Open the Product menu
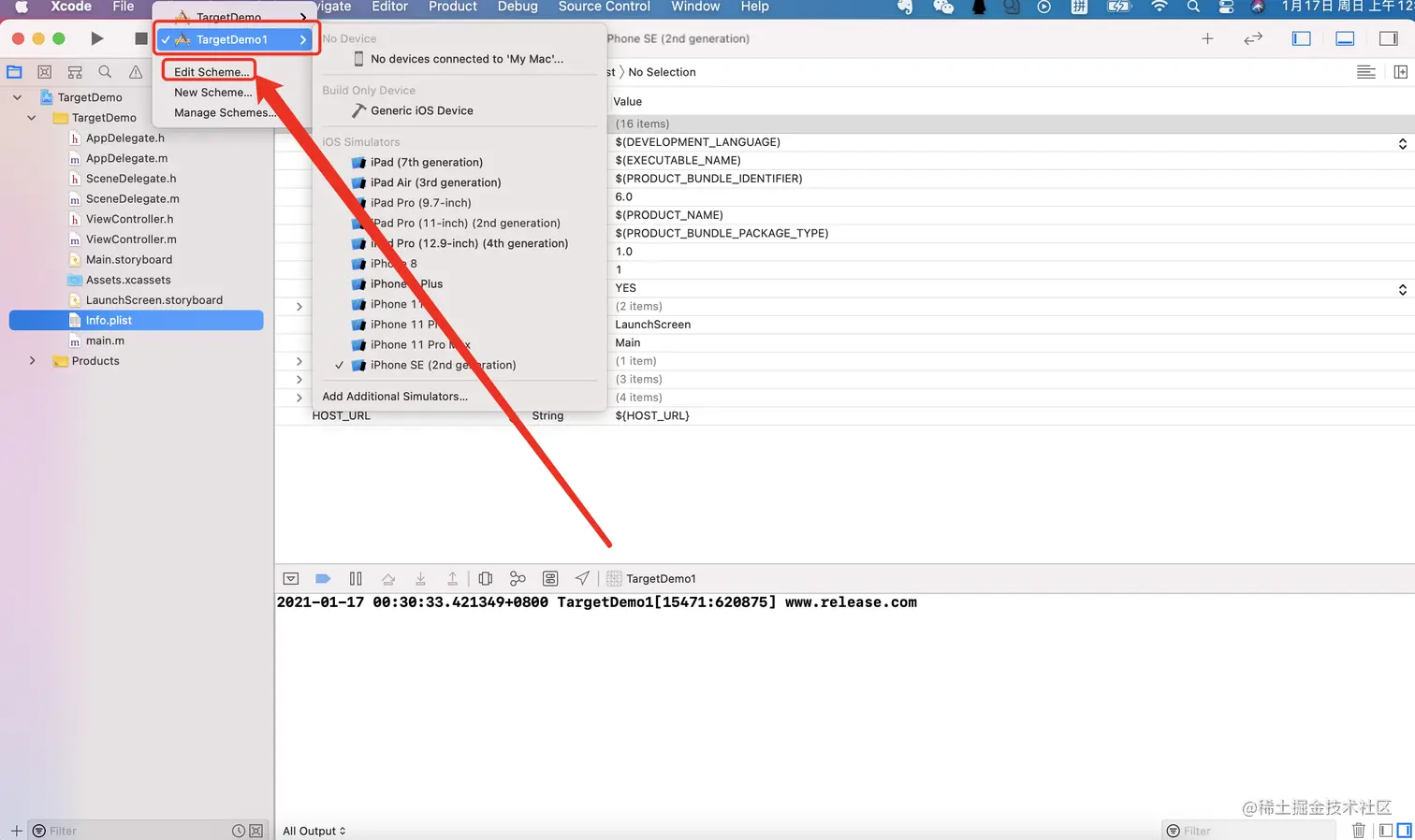 453,7
